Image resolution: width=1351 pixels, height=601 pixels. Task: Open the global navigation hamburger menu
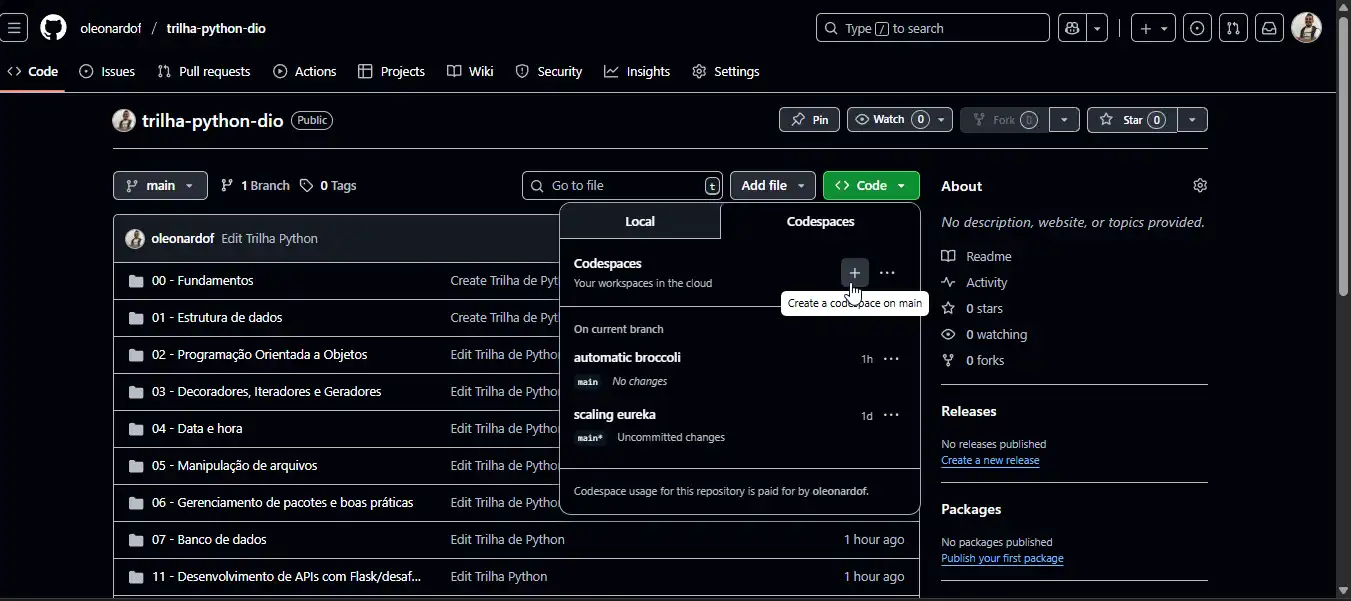pyautogui.click(x=14, y=28)
